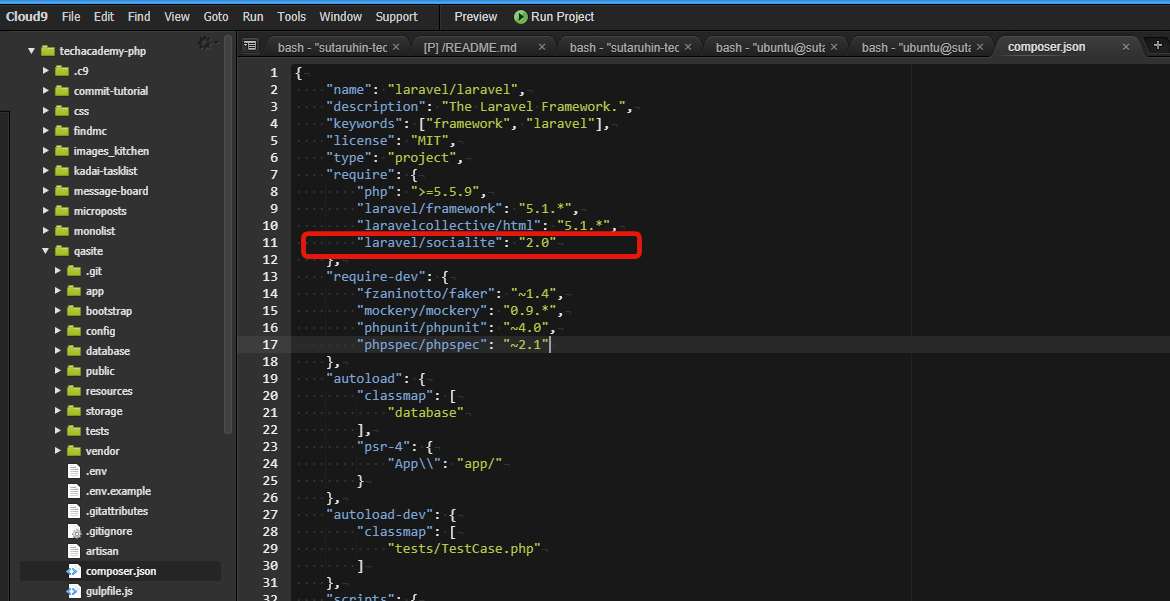Image resolution: width=1170 pixels, height=601 pixels.
Task: Expand the monolist folder arrow
Action: (x=46, y=231)
